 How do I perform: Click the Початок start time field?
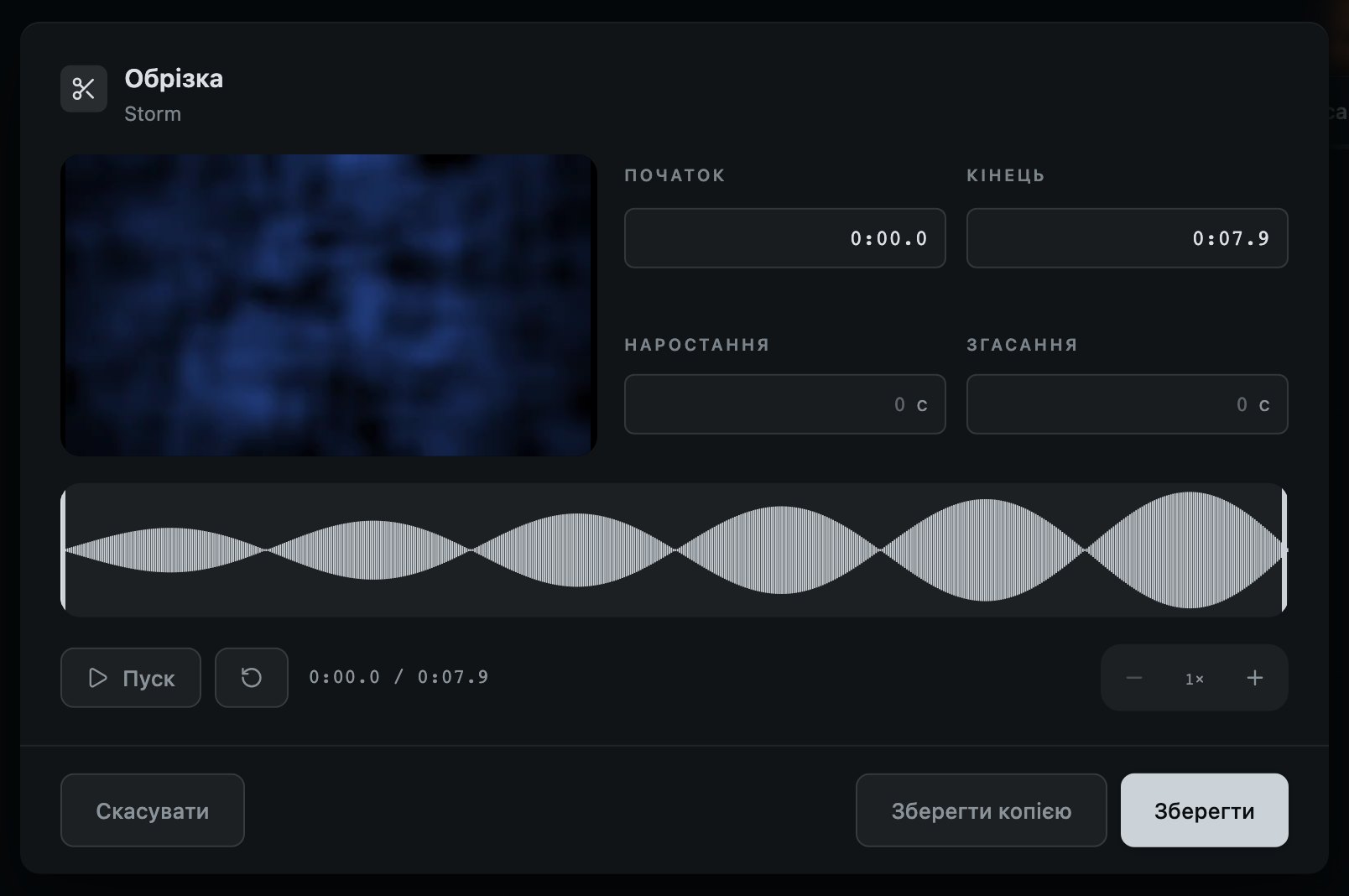click(785, 238)
